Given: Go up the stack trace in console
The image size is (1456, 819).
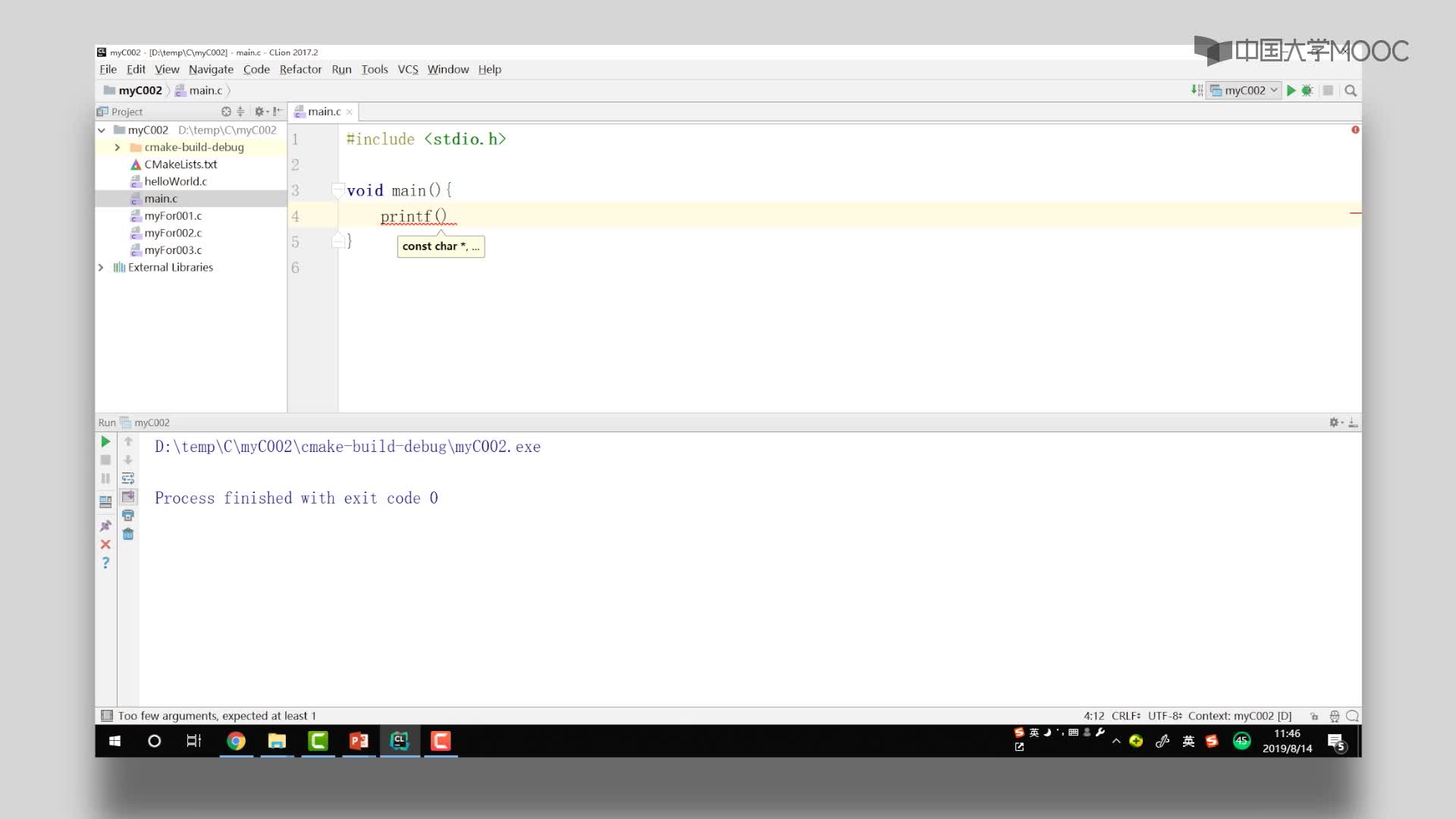Looking at the screenshot, I should 128,441.
